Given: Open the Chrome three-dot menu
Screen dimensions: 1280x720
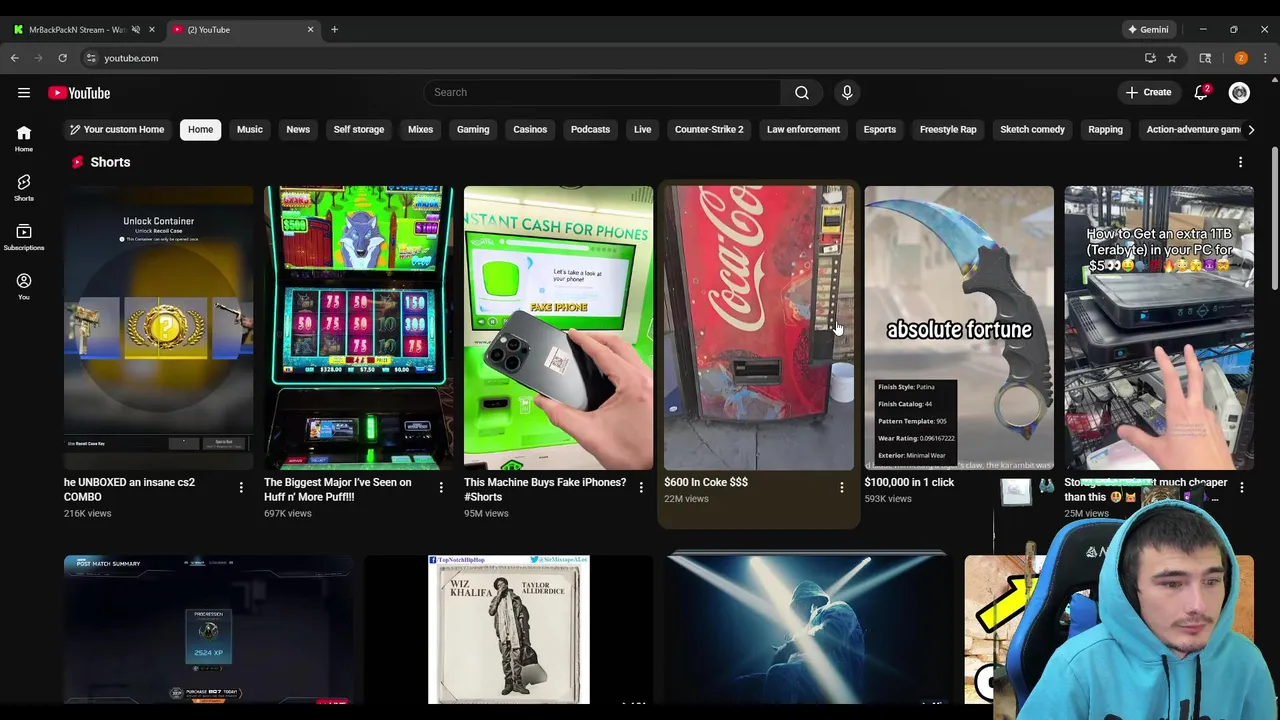Looking at the screenshot, I should (1265, 58).
